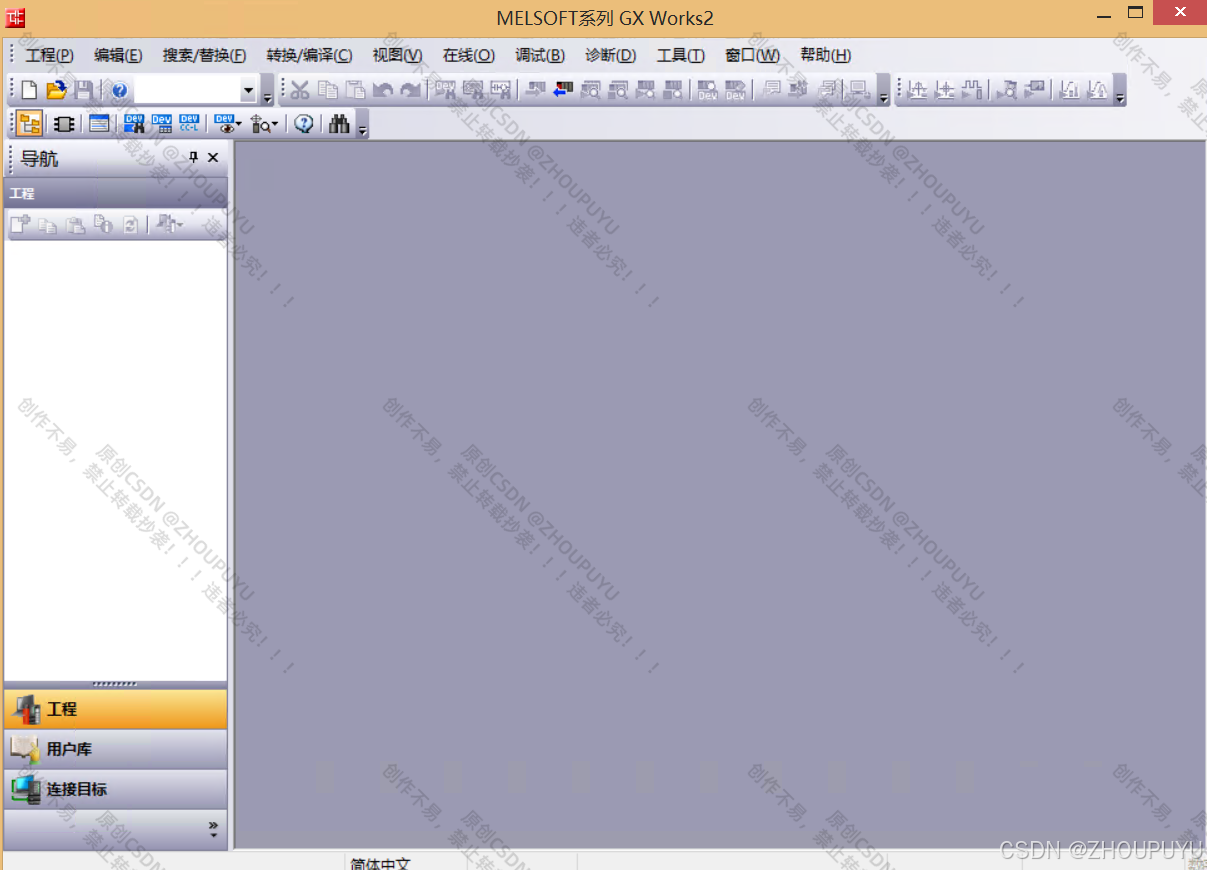Click the Cut scissors icon

[x=300, y=90]
